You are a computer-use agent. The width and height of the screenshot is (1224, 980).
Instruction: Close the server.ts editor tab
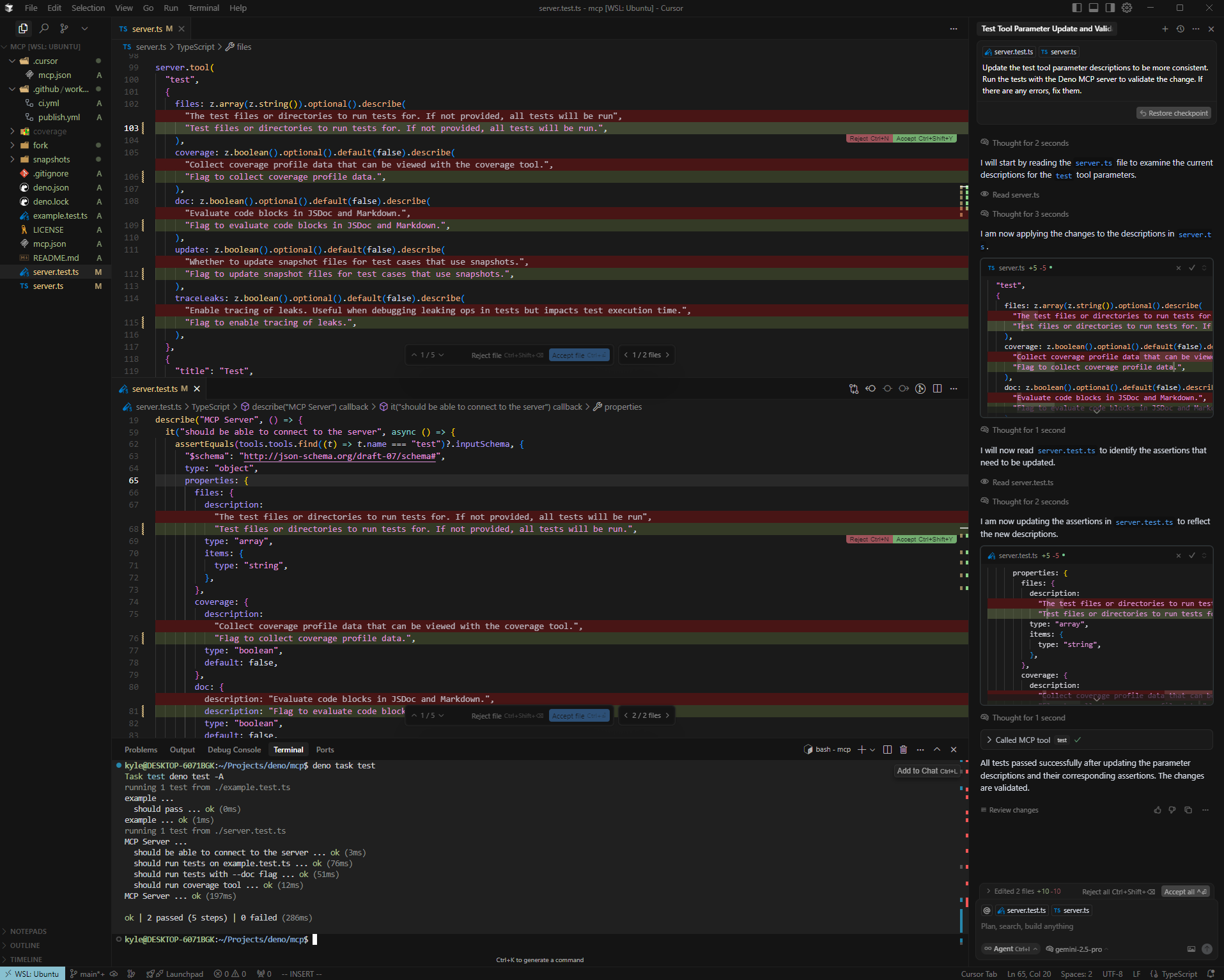click(x=182, y=29)
